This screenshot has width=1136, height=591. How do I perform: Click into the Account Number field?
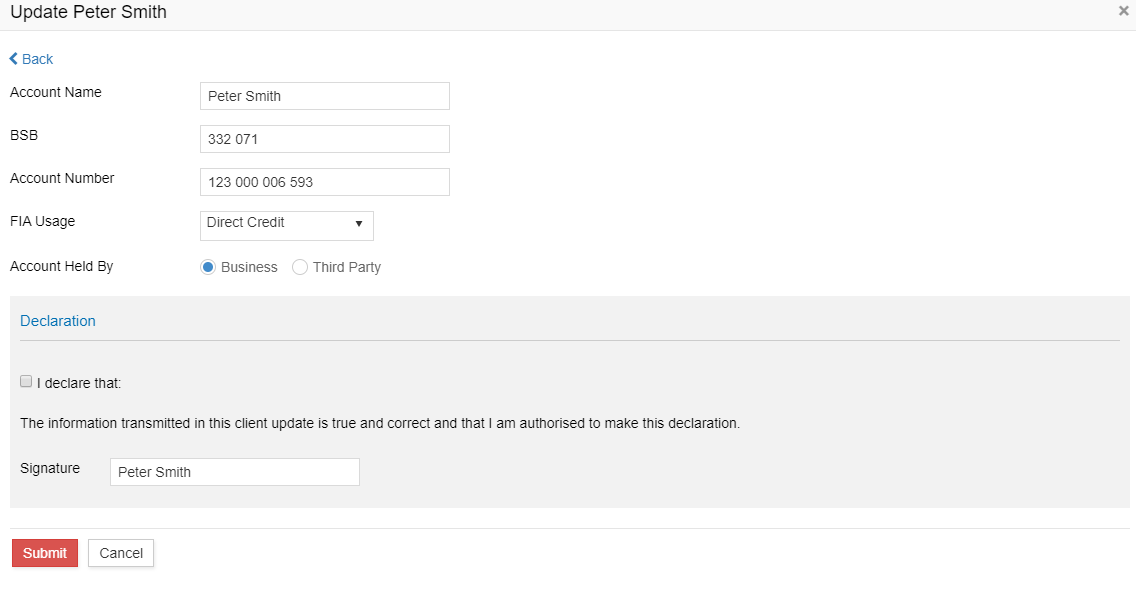pos(324,182)
